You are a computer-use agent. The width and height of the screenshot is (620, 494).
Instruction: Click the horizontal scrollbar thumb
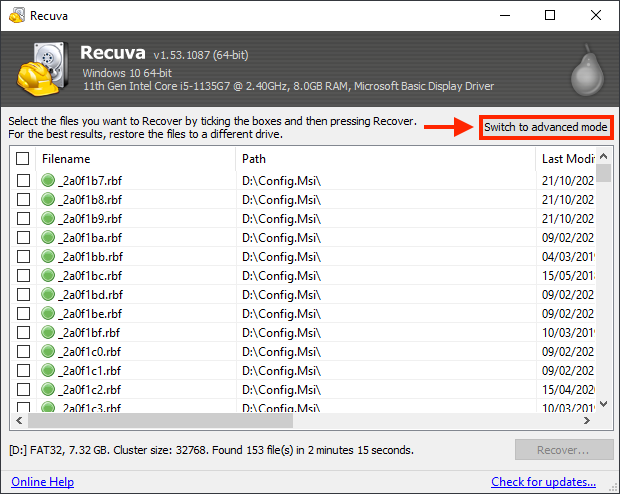pos(160,420)
